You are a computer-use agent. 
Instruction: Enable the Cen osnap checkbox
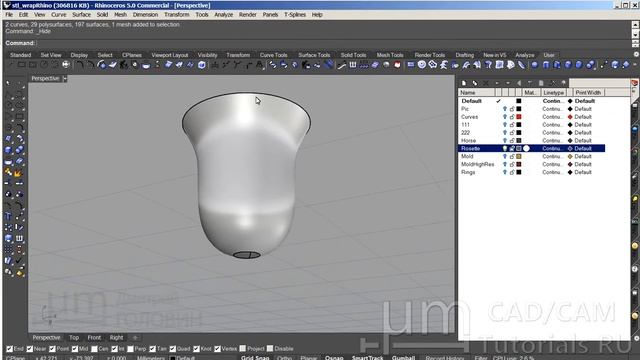coord(95,349)
